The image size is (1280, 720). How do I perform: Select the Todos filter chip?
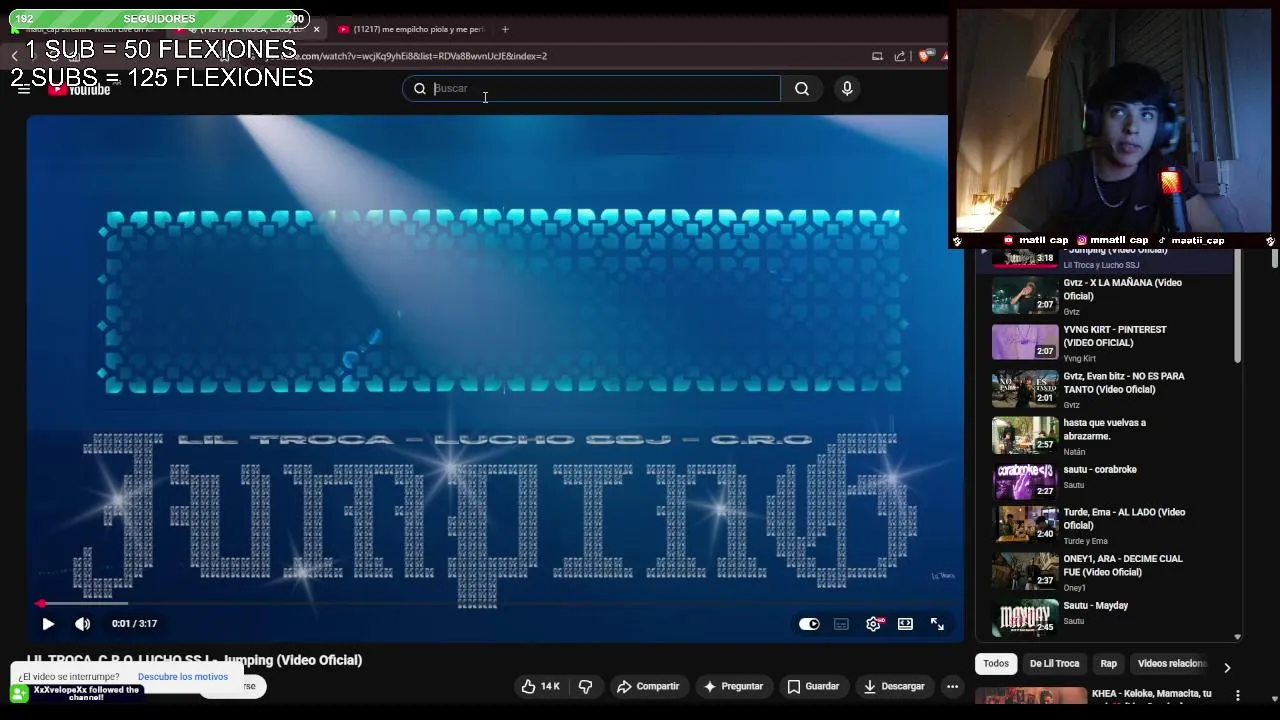point(996,664)
